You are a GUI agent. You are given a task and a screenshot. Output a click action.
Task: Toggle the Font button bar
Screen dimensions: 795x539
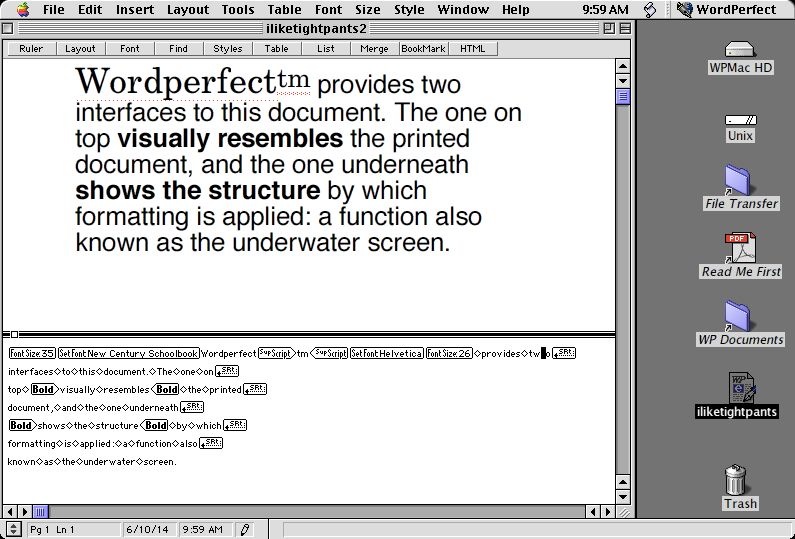click(129, 49)
